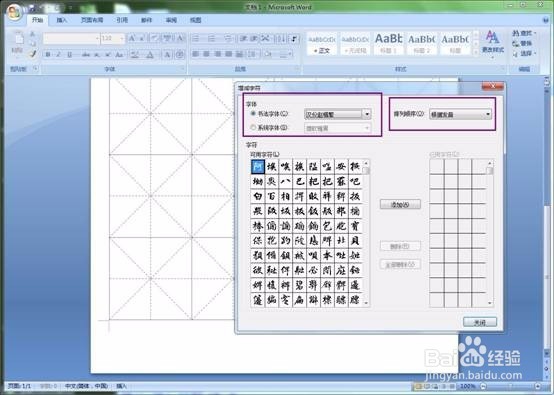Apply the 标题 1 heading style
The image size is (554, 395).
pyautogui.click(x=388, y=43)
